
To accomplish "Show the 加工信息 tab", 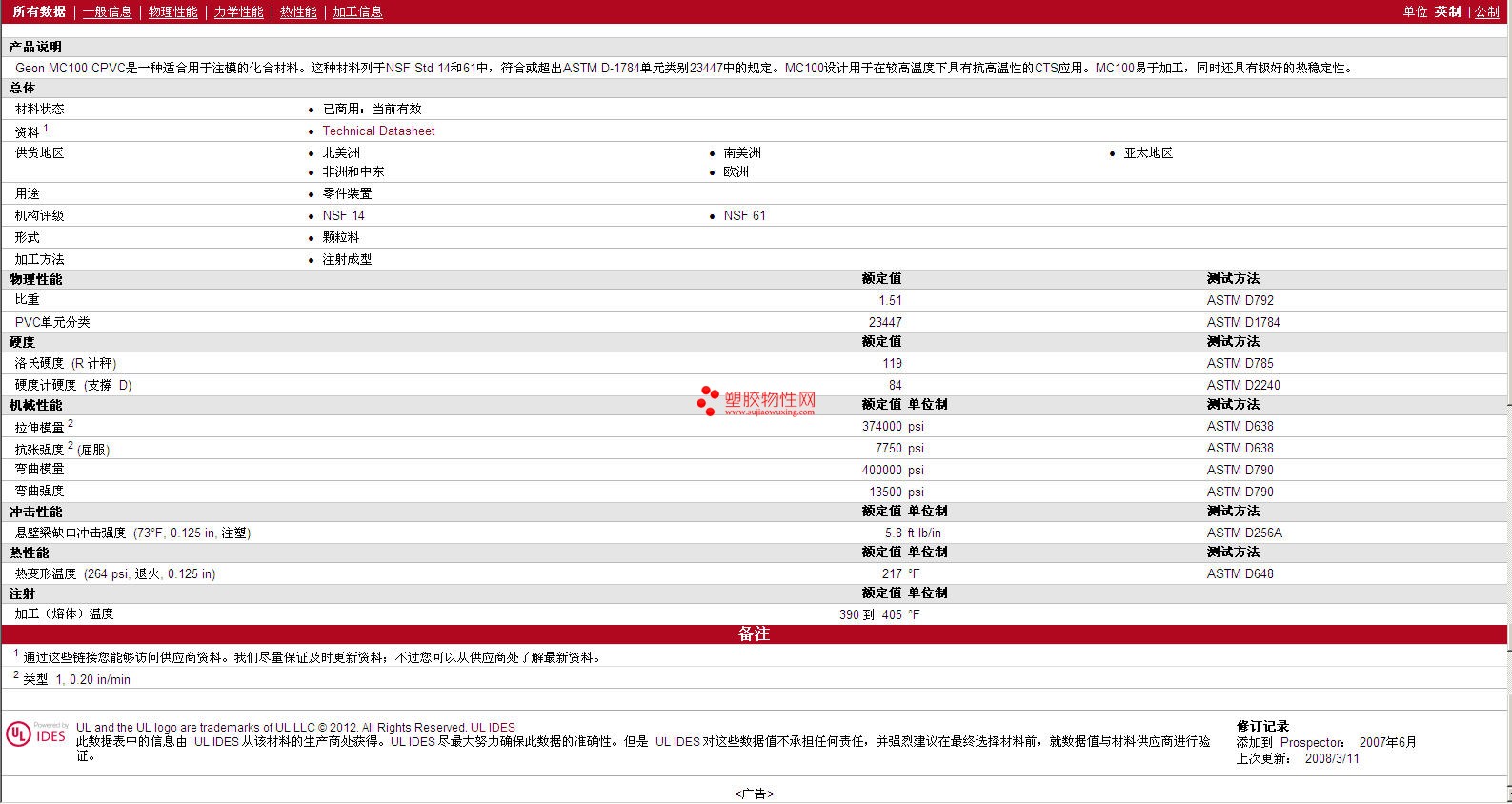I will point(358,11).
